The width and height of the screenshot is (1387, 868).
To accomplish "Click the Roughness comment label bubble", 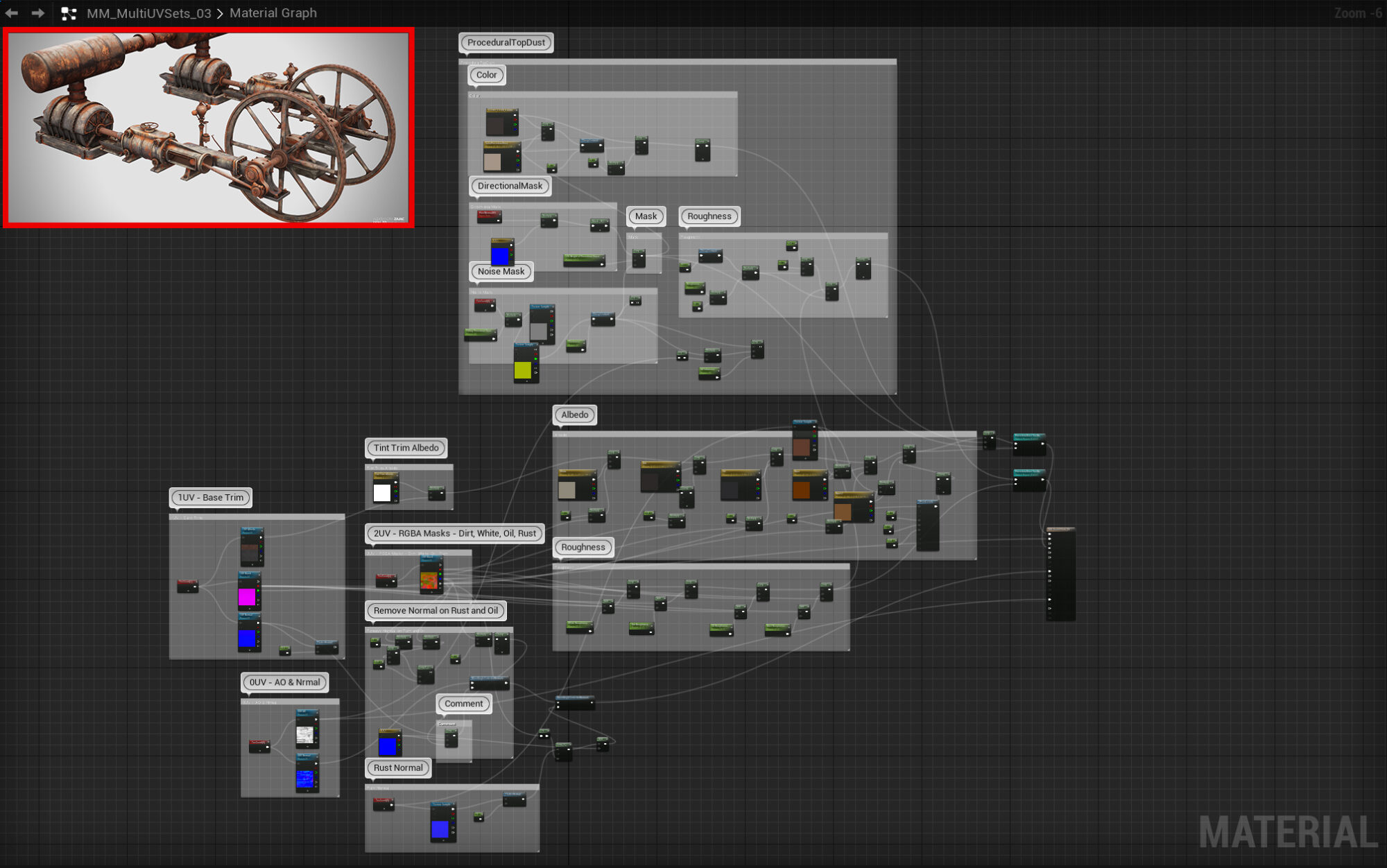I will point(583,547).
